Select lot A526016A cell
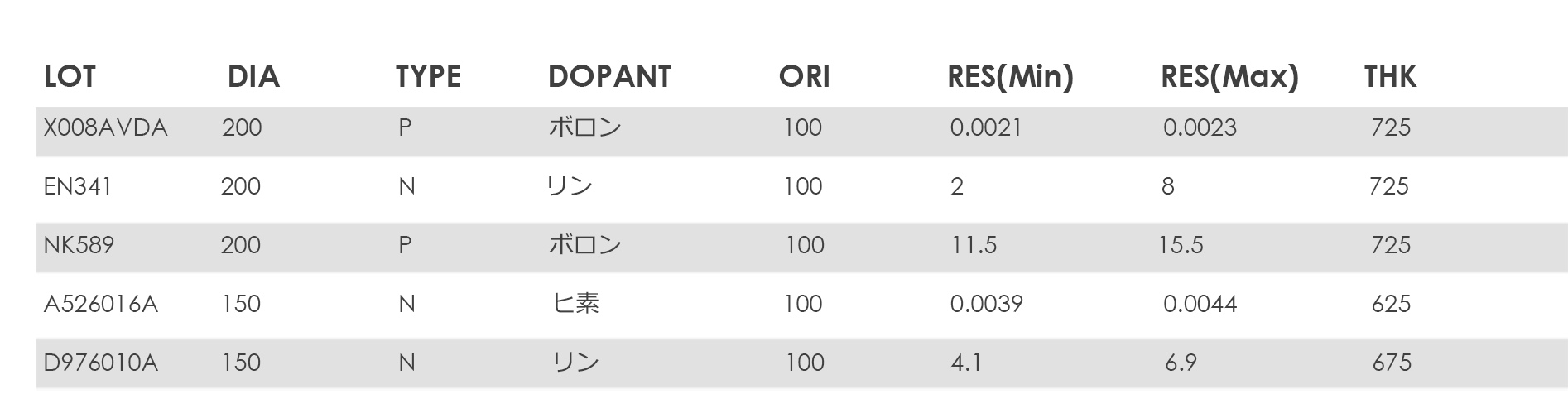 pyautogui.click(x=100, y=304)
